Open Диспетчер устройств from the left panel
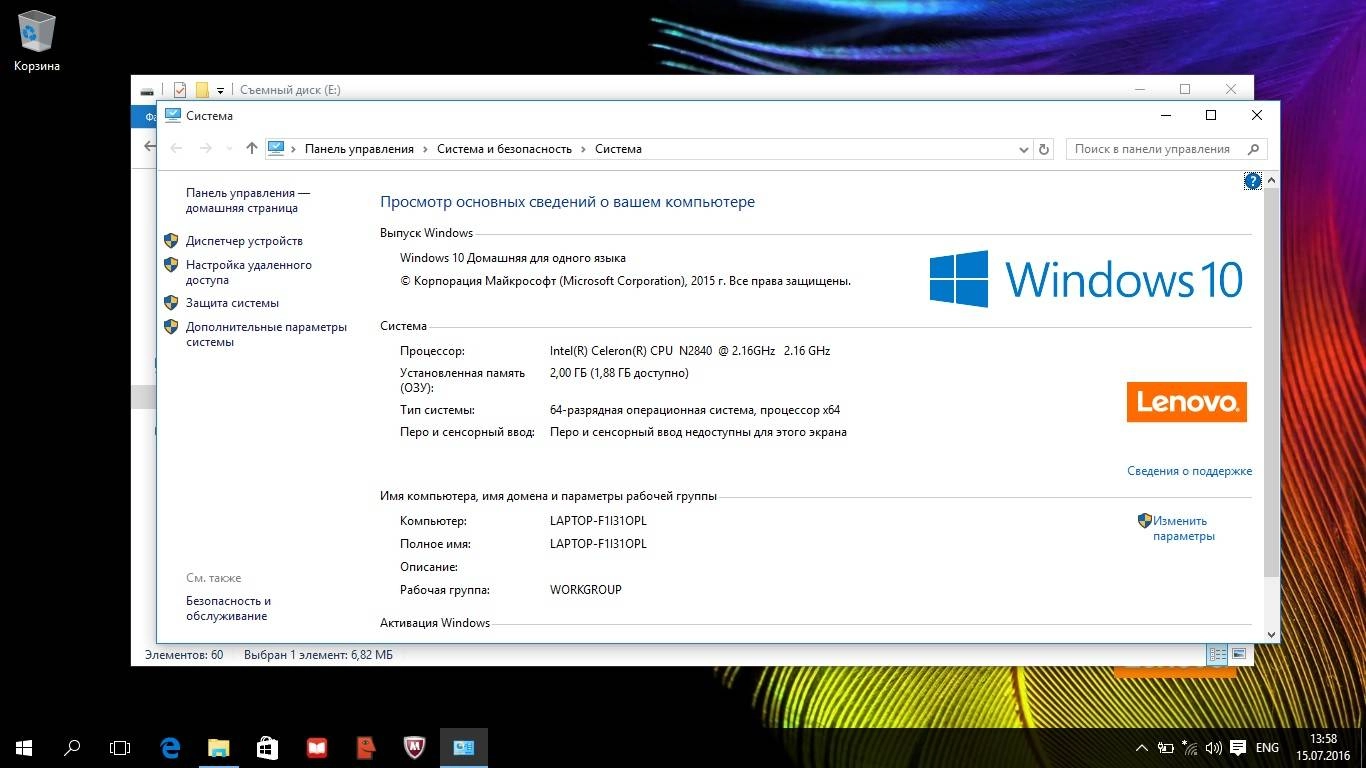Viewport: 1366px width, 768px height. point(244,241)
